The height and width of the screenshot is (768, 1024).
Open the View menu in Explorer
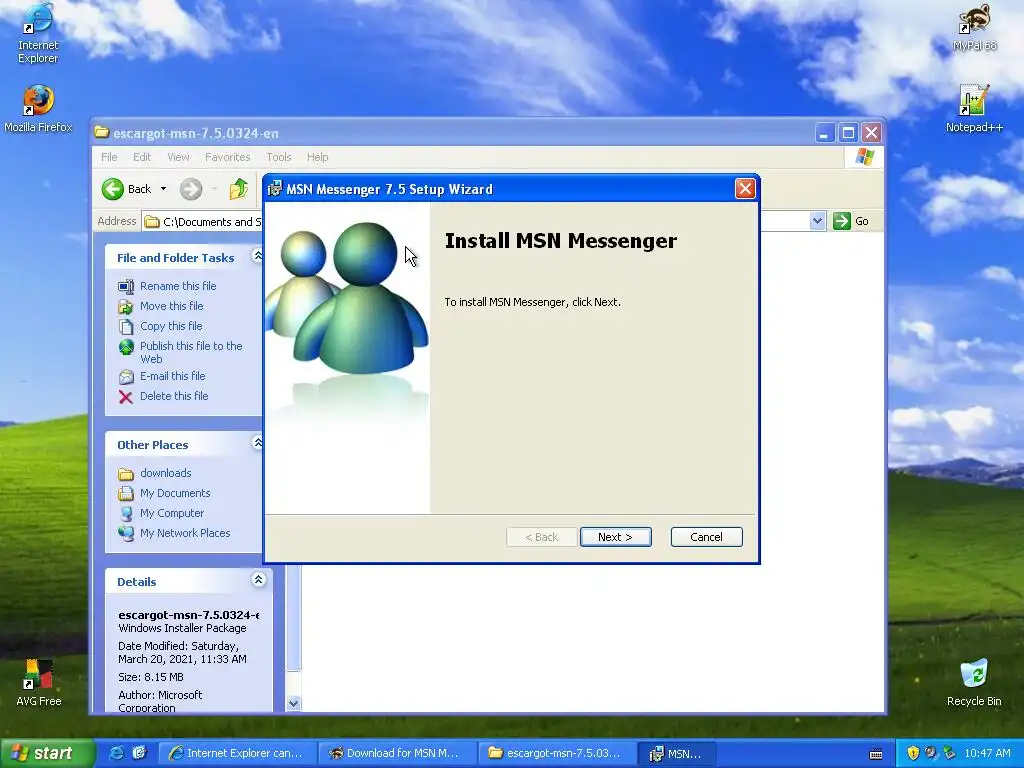click(178, 157)
